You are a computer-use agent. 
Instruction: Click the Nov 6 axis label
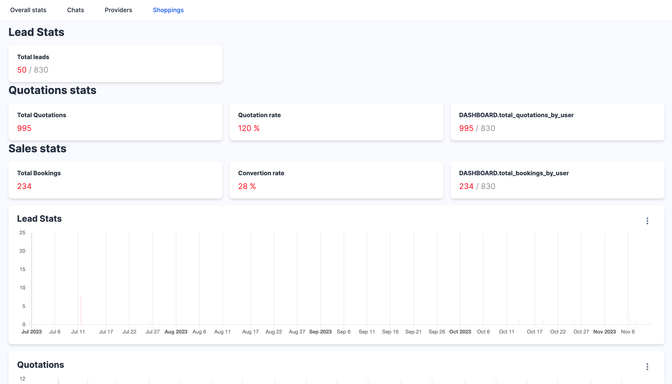point(628,332)
